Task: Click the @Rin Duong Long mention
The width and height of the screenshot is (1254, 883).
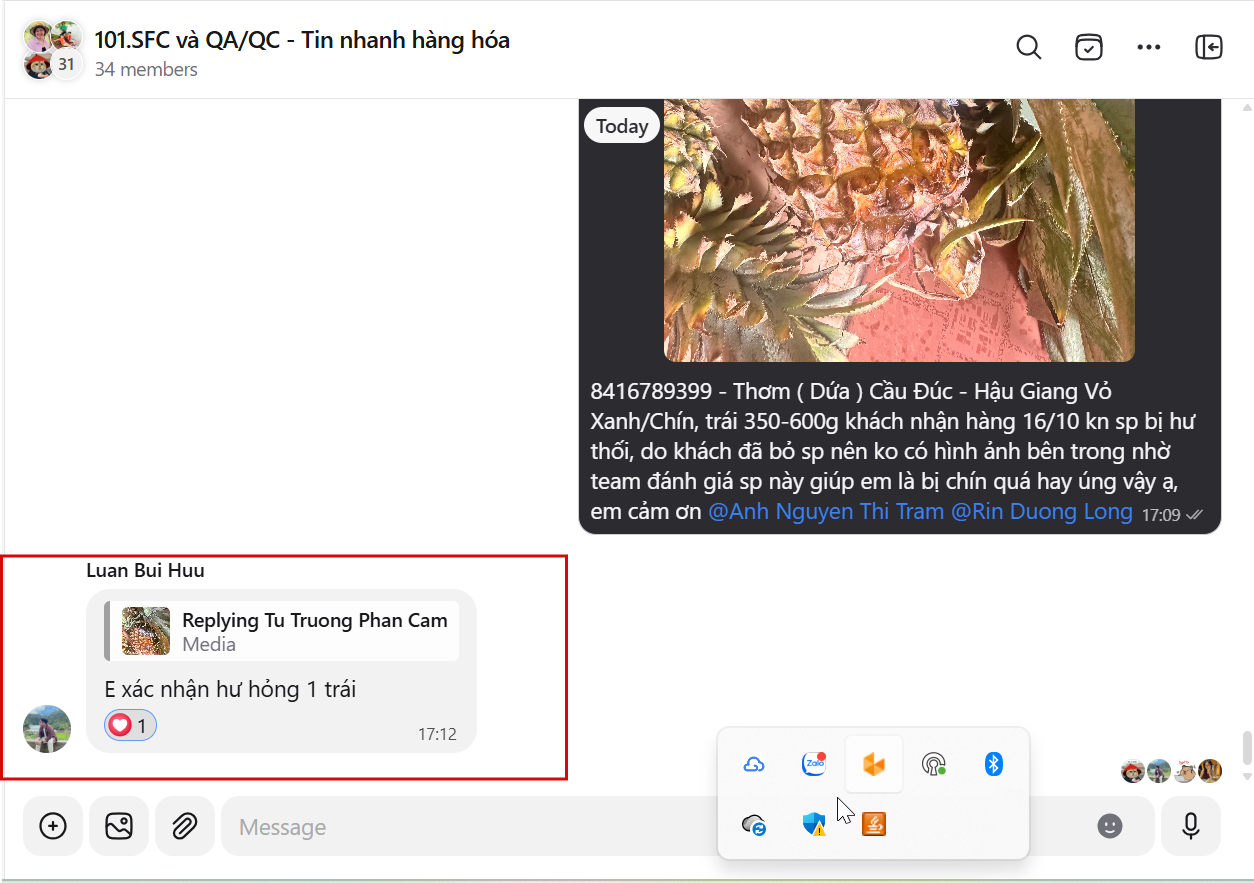Action: pos(1041,512)
